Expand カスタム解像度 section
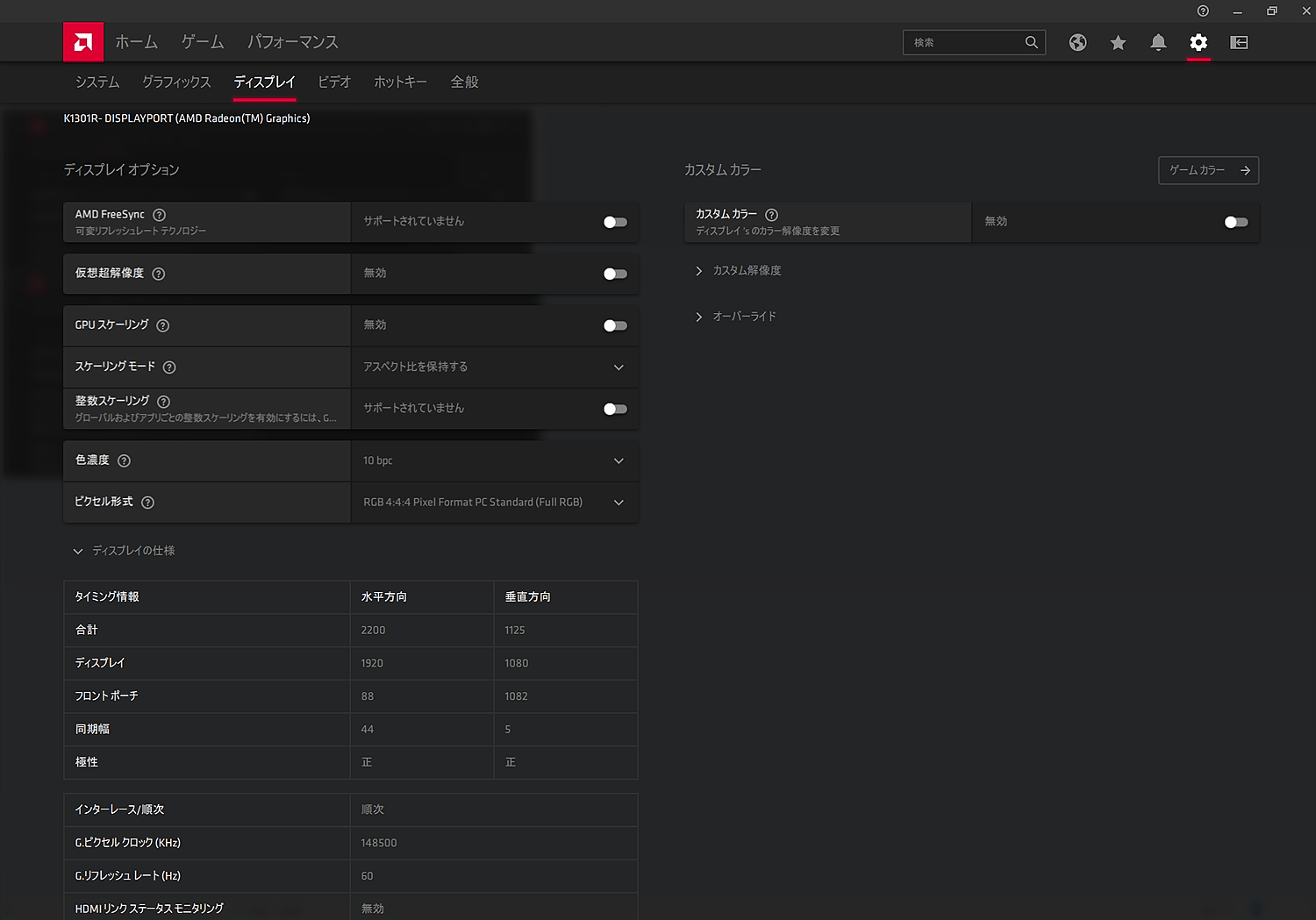The height and width of the screenshot is (920, 1316). 738,270
